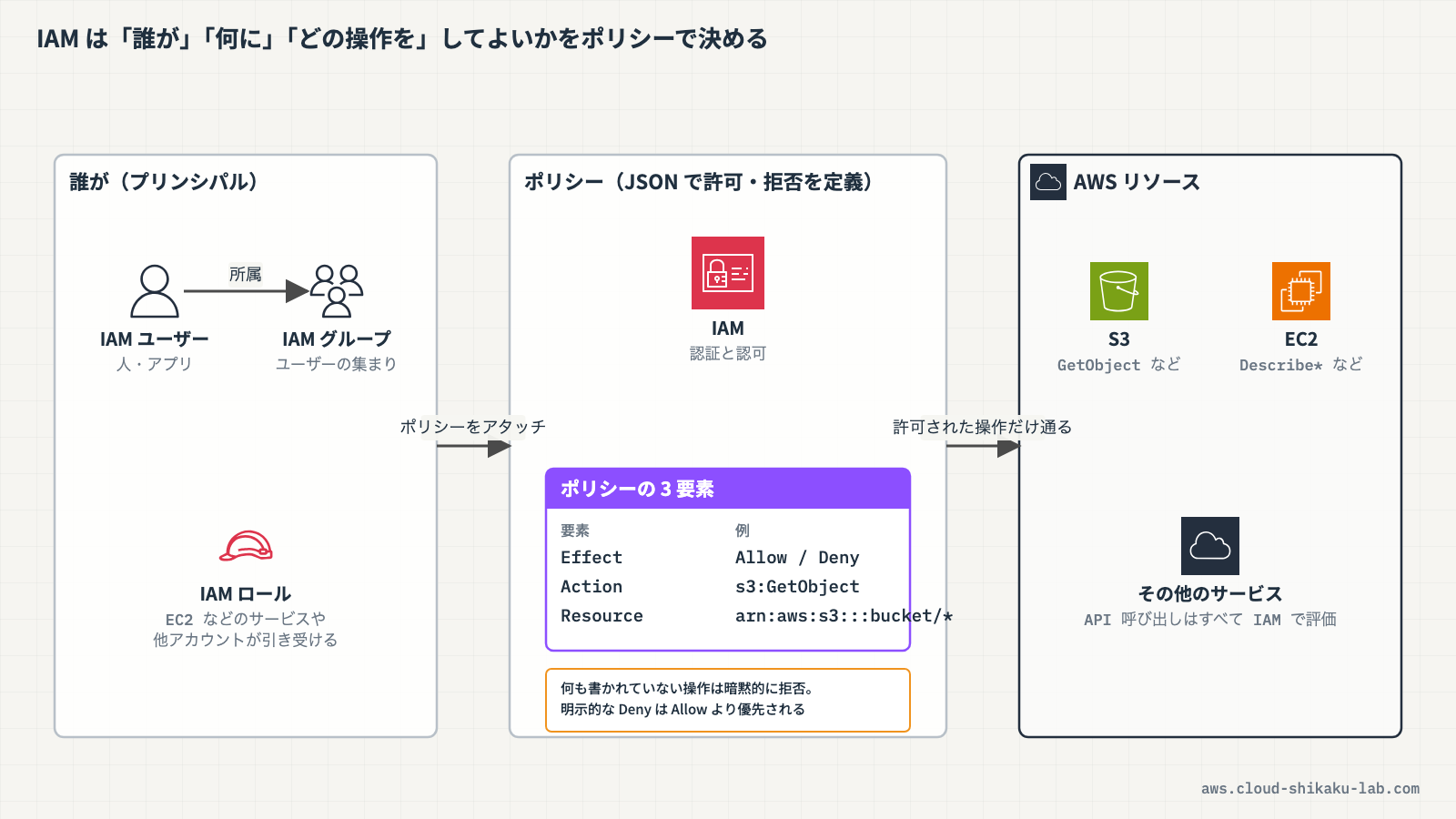Click the 人・アプリ caption
1456x819 pixels.
click(x=155, y=364)
